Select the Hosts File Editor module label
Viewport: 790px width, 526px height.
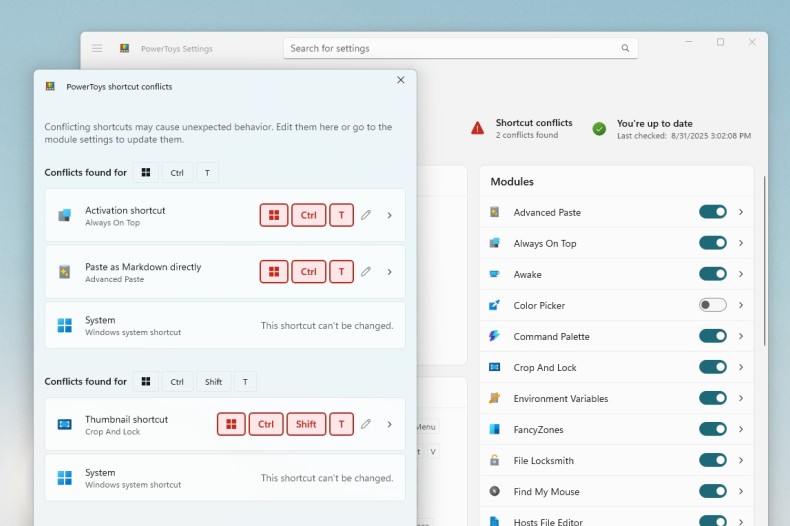(x=548, y=522)
